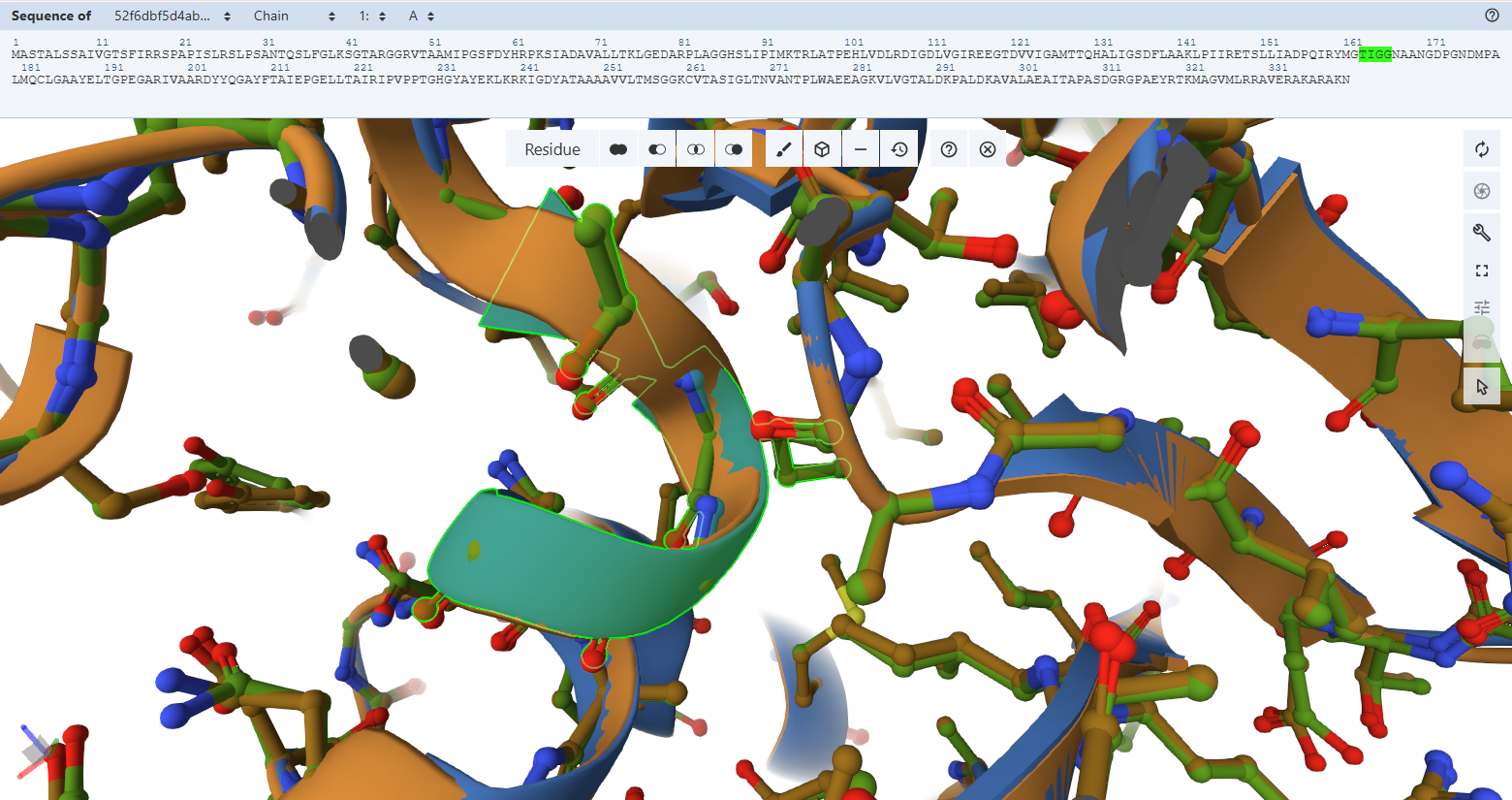The height and width of the screenshot is (800, 1512).
Task: Click highlighted TIGG residues in sequence
Action: (1375, 54)
